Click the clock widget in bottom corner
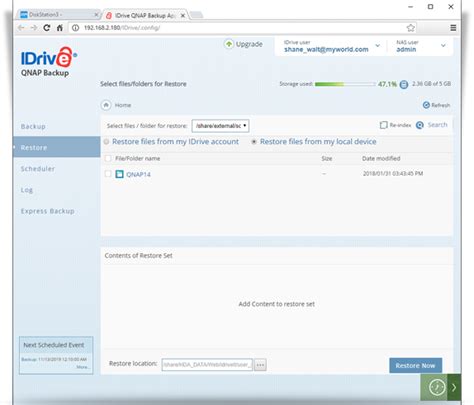Image resolution: width=474 pixels, height=405 pixels. [437, 387]
